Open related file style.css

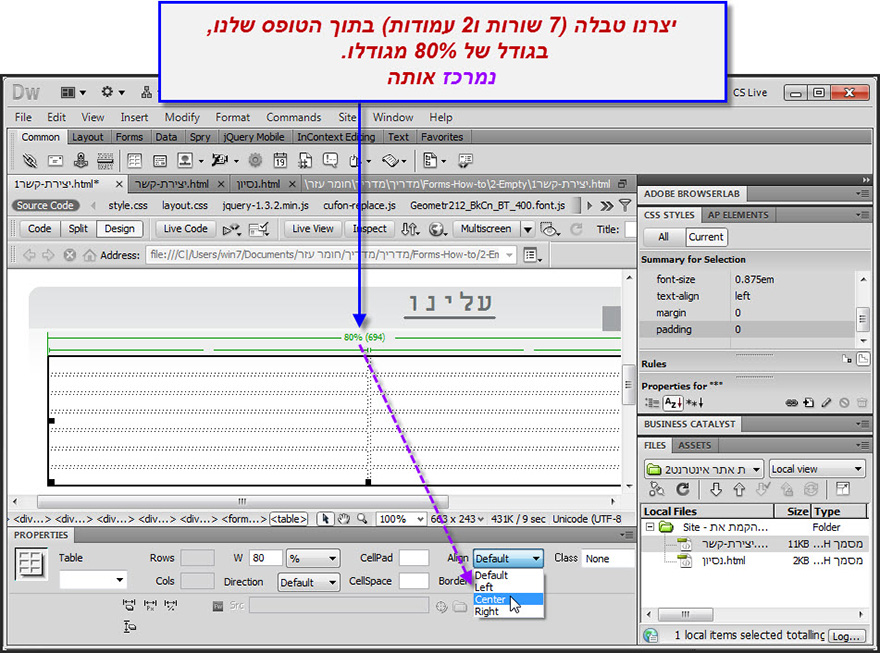(127, 206)
